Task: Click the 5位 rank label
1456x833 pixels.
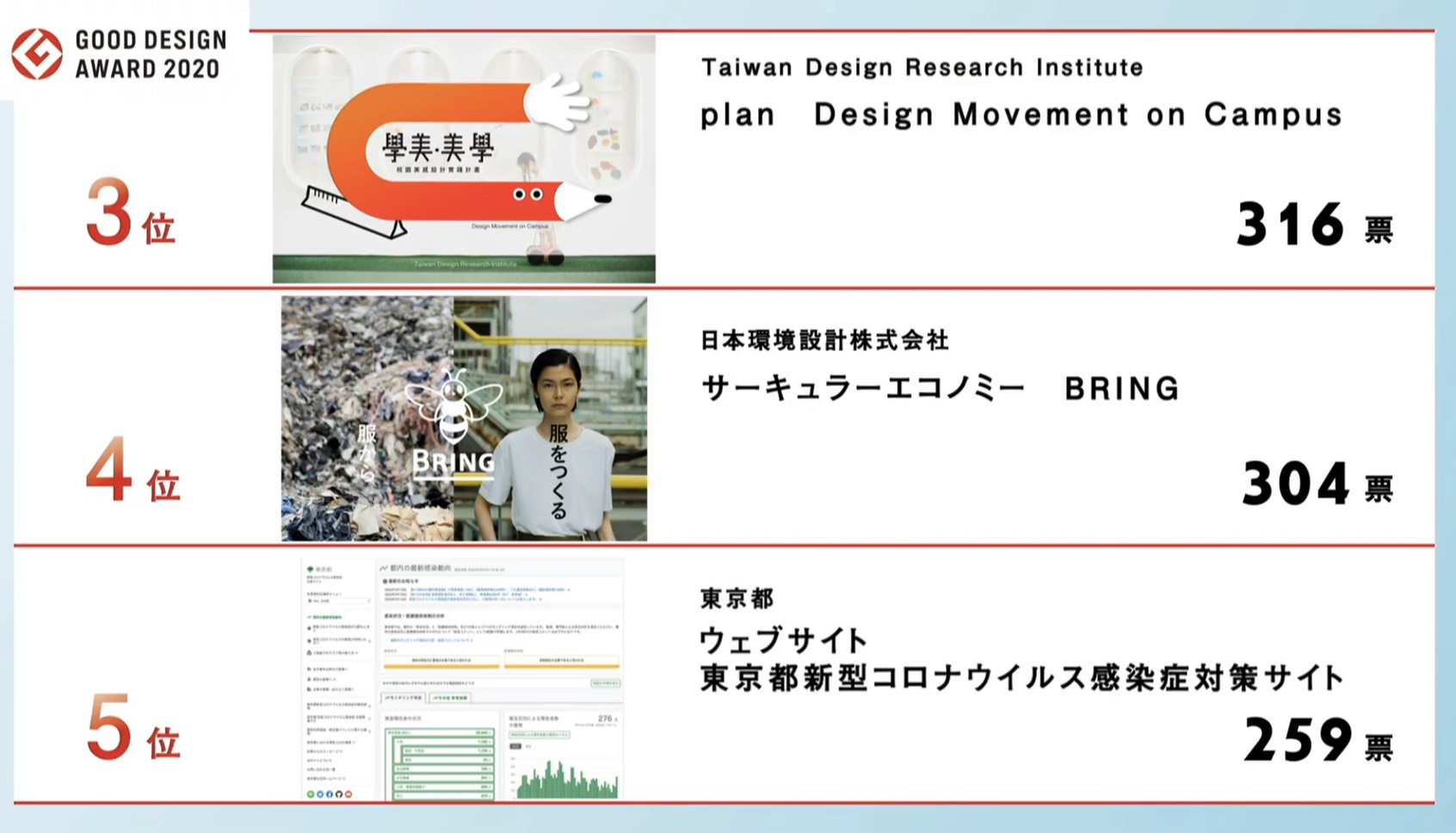Action: click(x=133, y=728)
